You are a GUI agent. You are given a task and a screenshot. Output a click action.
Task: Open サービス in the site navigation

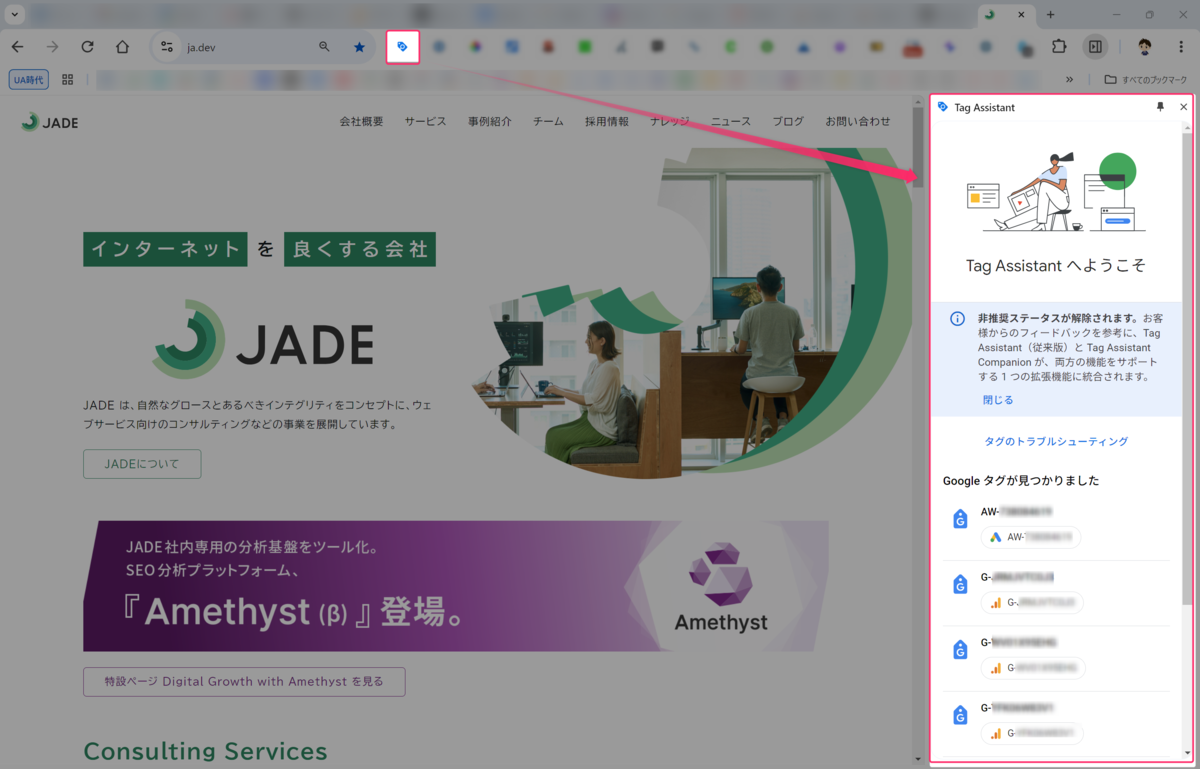425,121
